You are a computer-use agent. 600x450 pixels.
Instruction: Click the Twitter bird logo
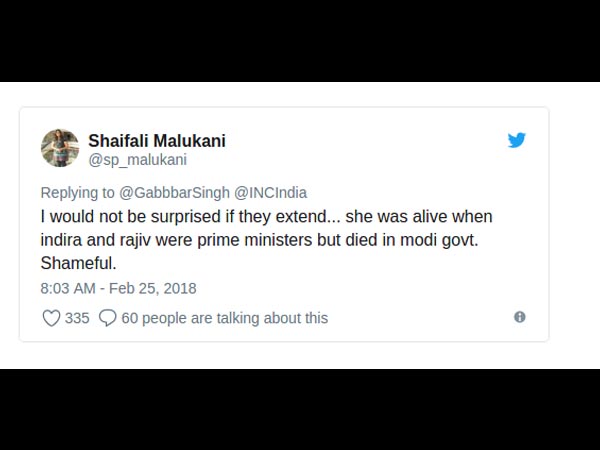pyautogui.click(x=516, y=141)
